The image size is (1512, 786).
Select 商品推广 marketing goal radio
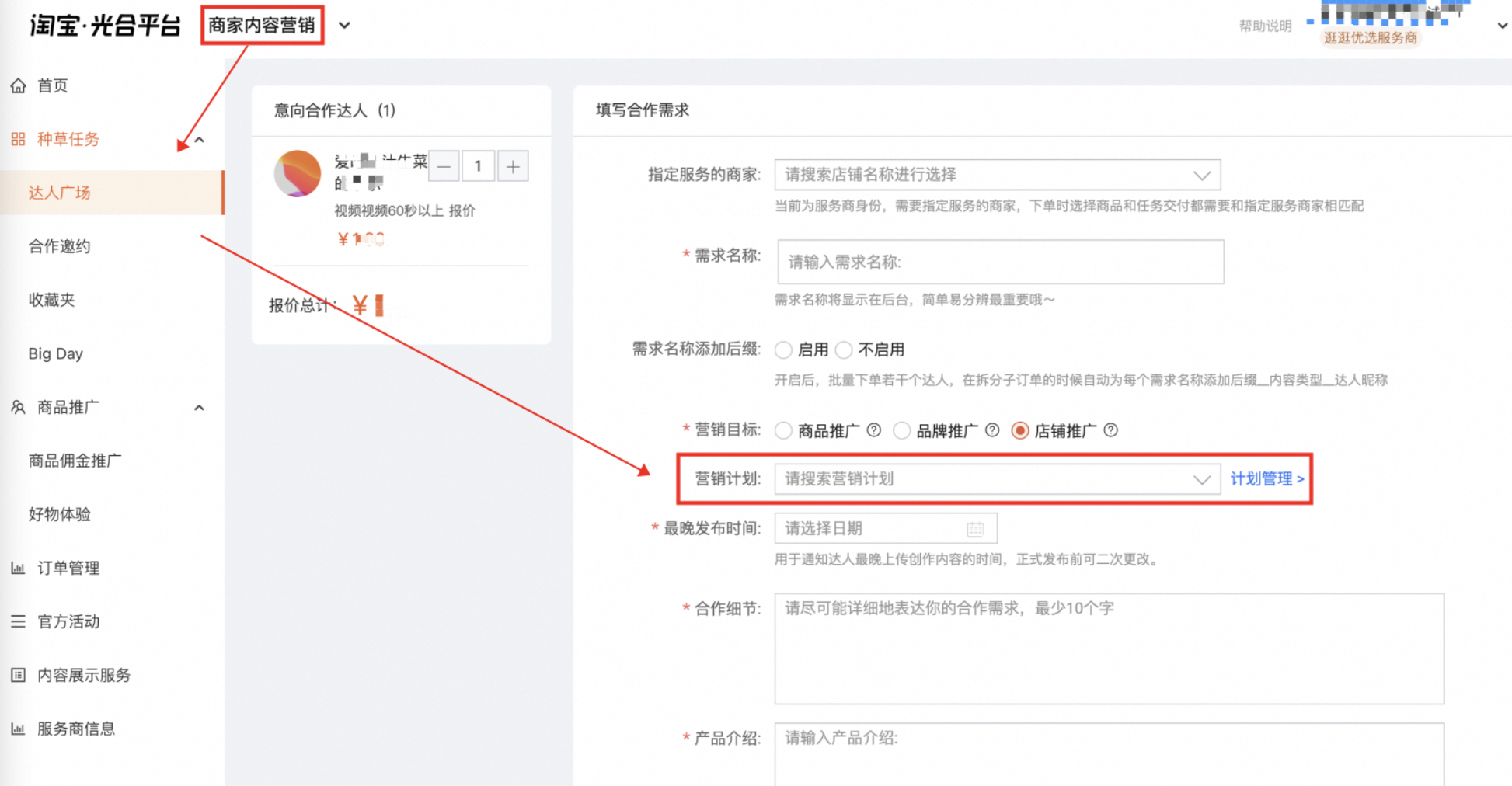pyautogui.click(x=783, y=430)
